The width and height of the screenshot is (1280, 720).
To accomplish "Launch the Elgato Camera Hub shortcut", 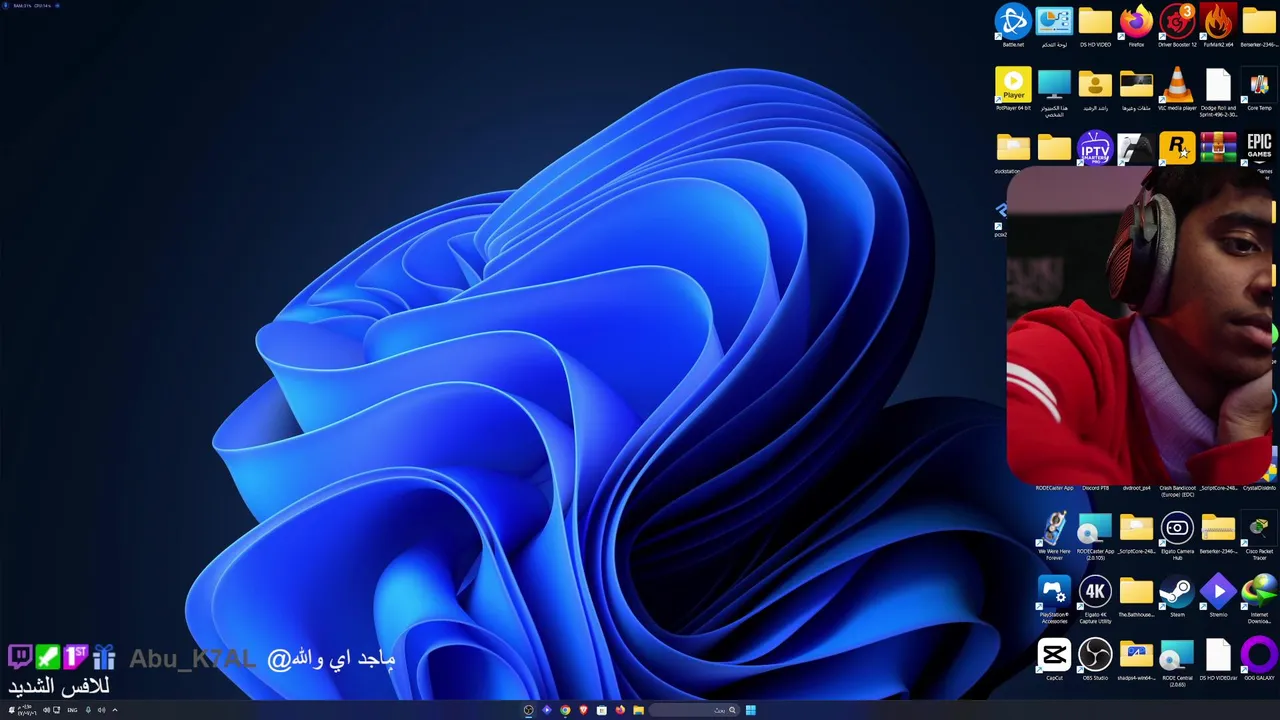I will pos(1177,536).
